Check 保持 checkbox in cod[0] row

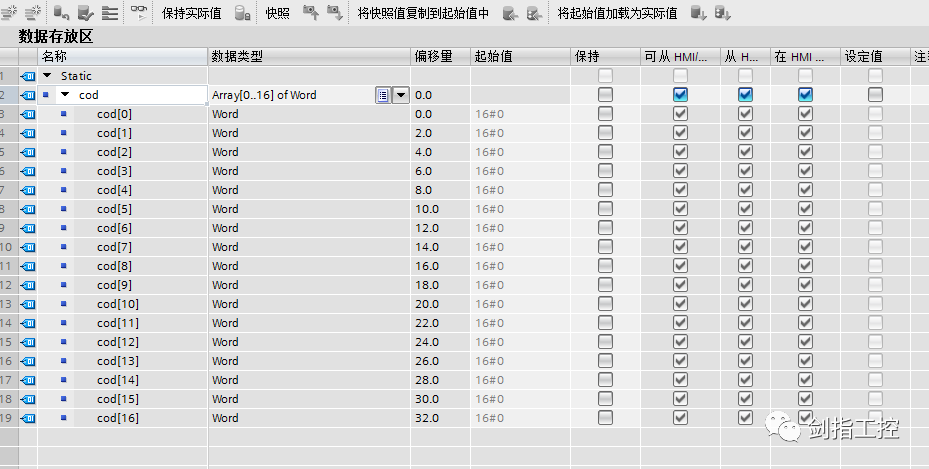[x=605, y=114]
